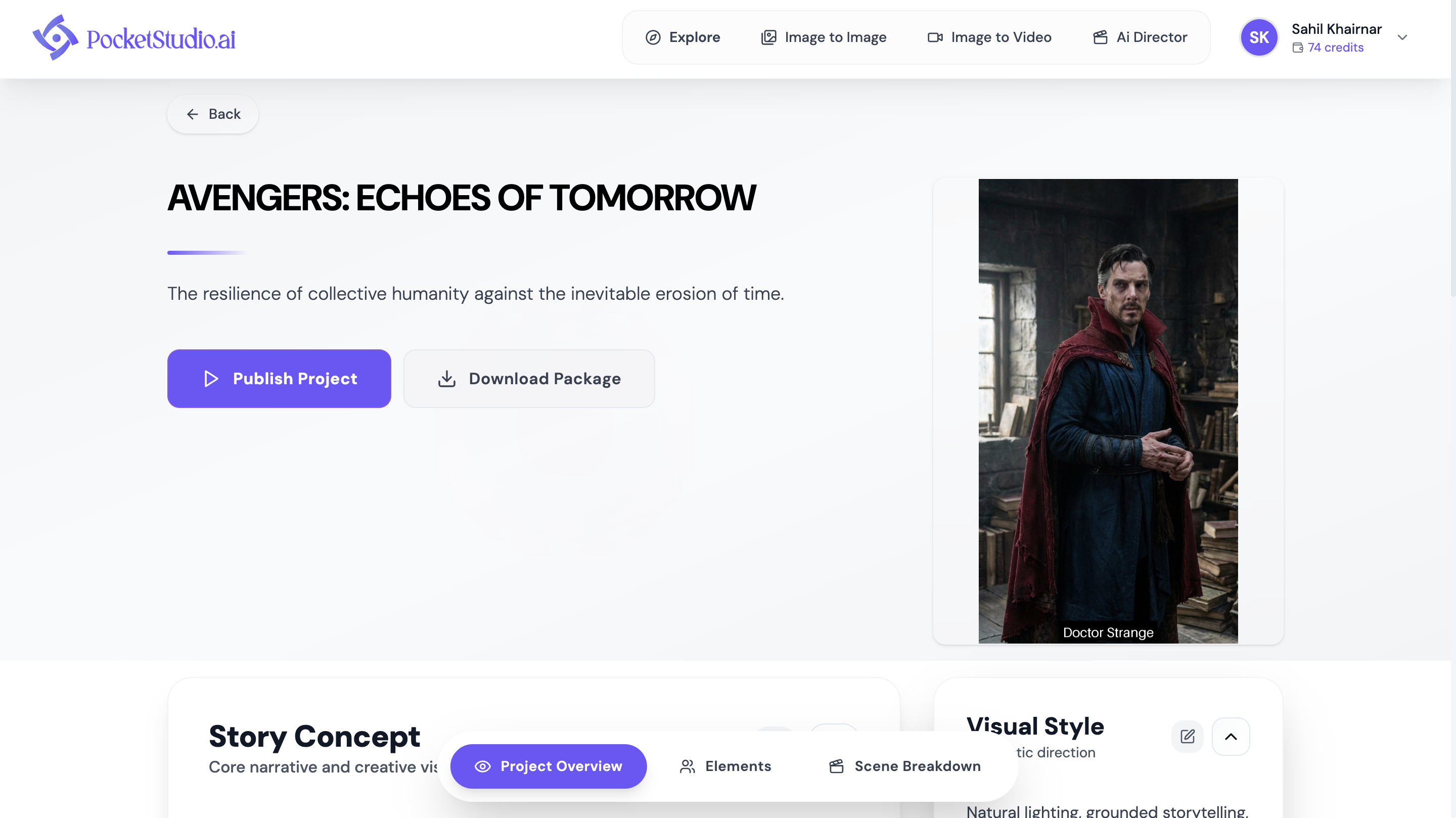
Task: Click the PocketStudio.ai logo icon
Action: [56, 37]
